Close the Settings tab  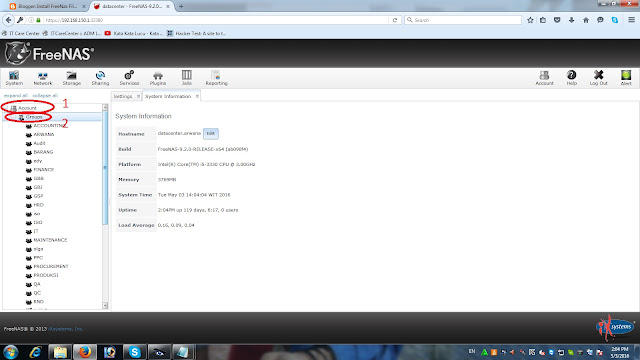pyautogui.click(x=138, y=96)
